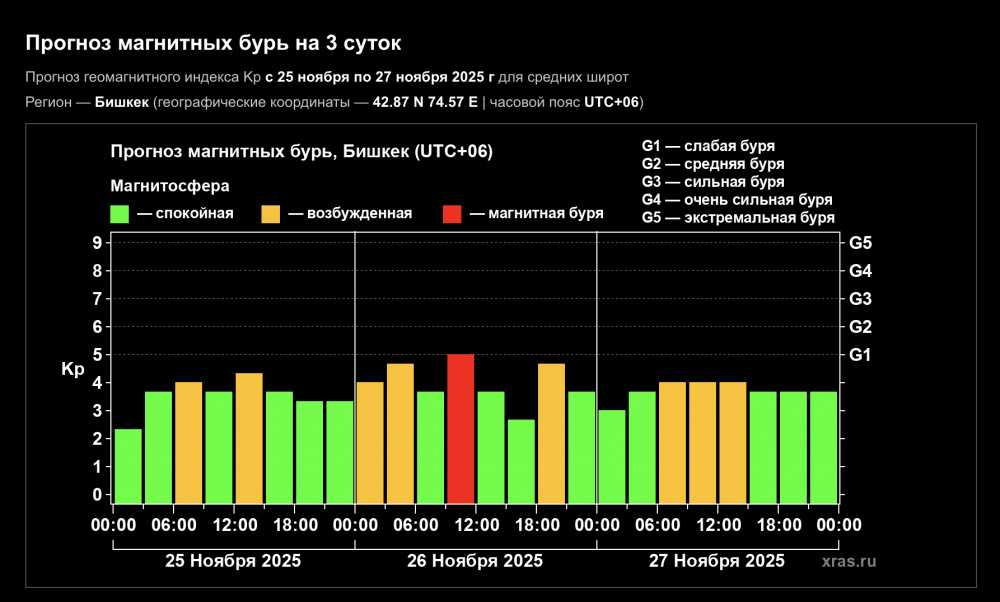This screenshot has width=1000, height=602.
Task: Click the green 'спокойная' legend swatch
Action: [120, 213]
